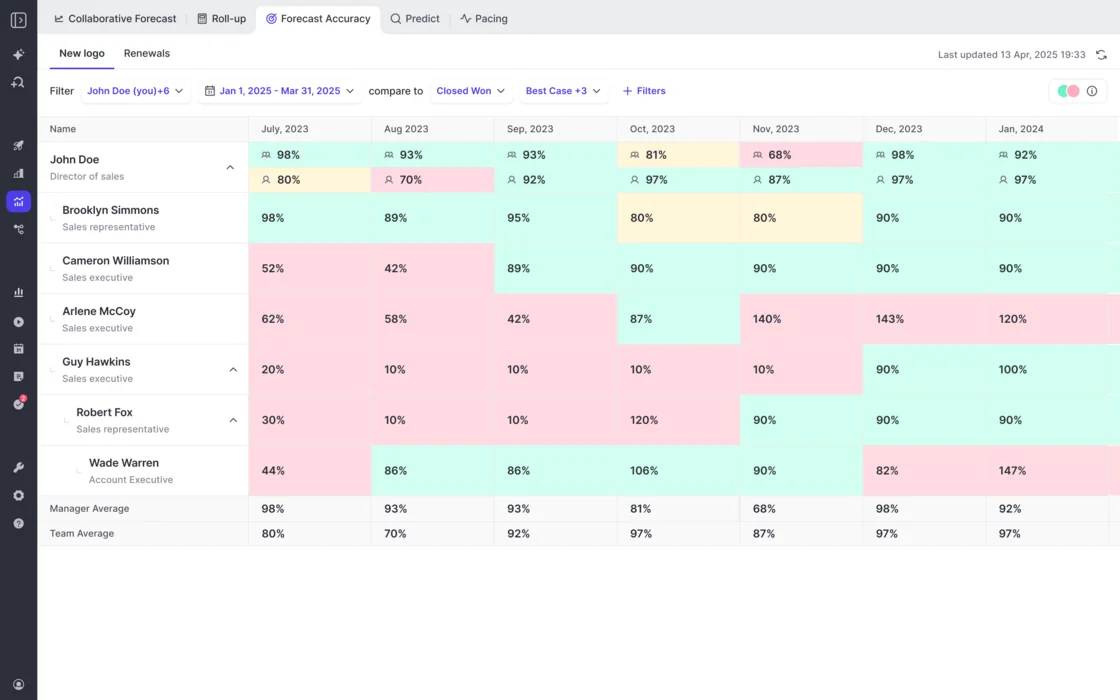Switch to the Roll-up tab
This screenshot has width=1120, height=700.
221,19
